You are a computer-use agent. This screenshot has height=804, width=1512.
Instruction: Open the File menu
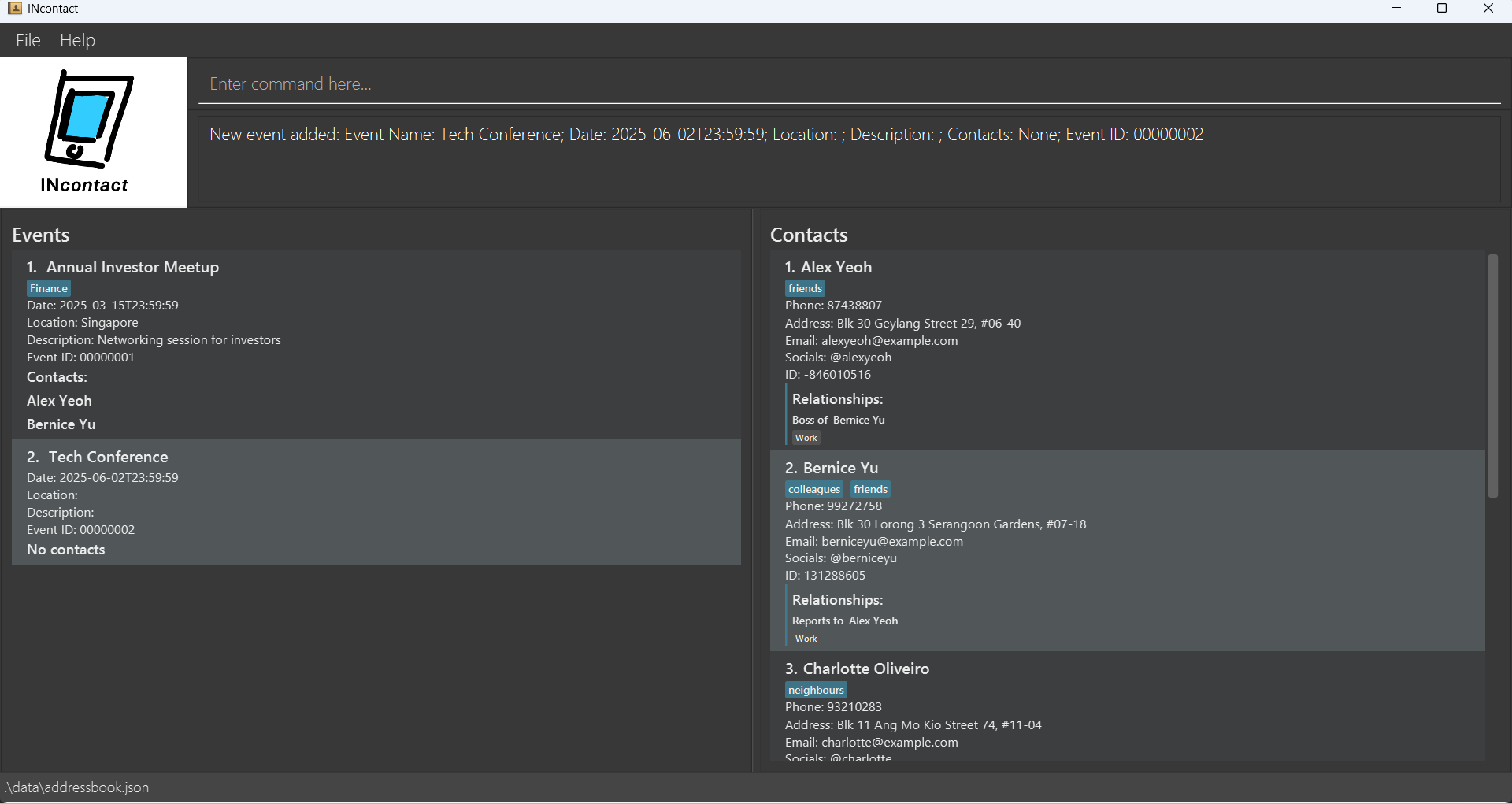28,40
